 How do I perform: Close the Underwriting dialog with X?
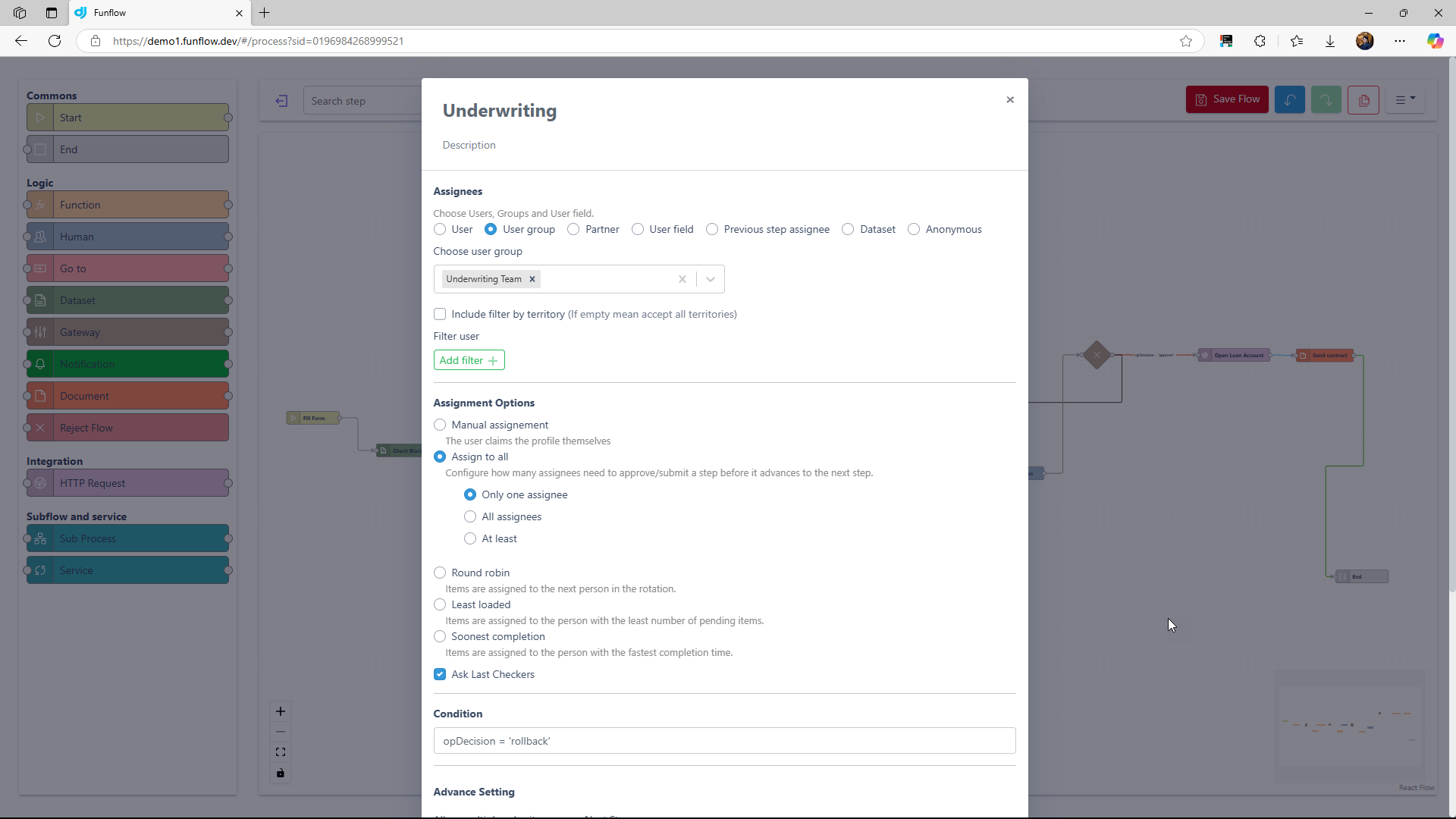[1009, 100]
